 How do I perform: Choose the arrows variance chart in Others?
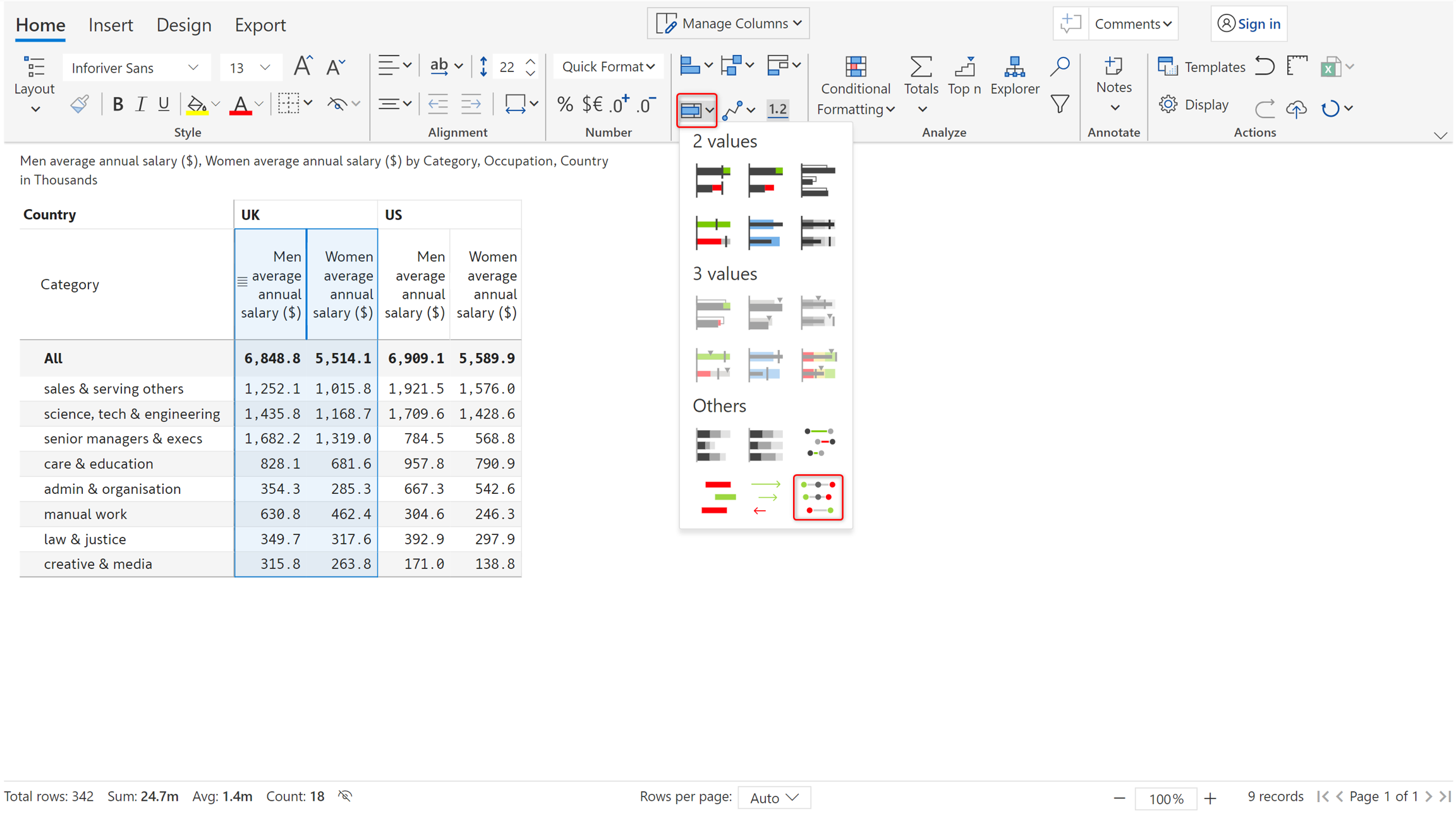(x=766, y=497)
